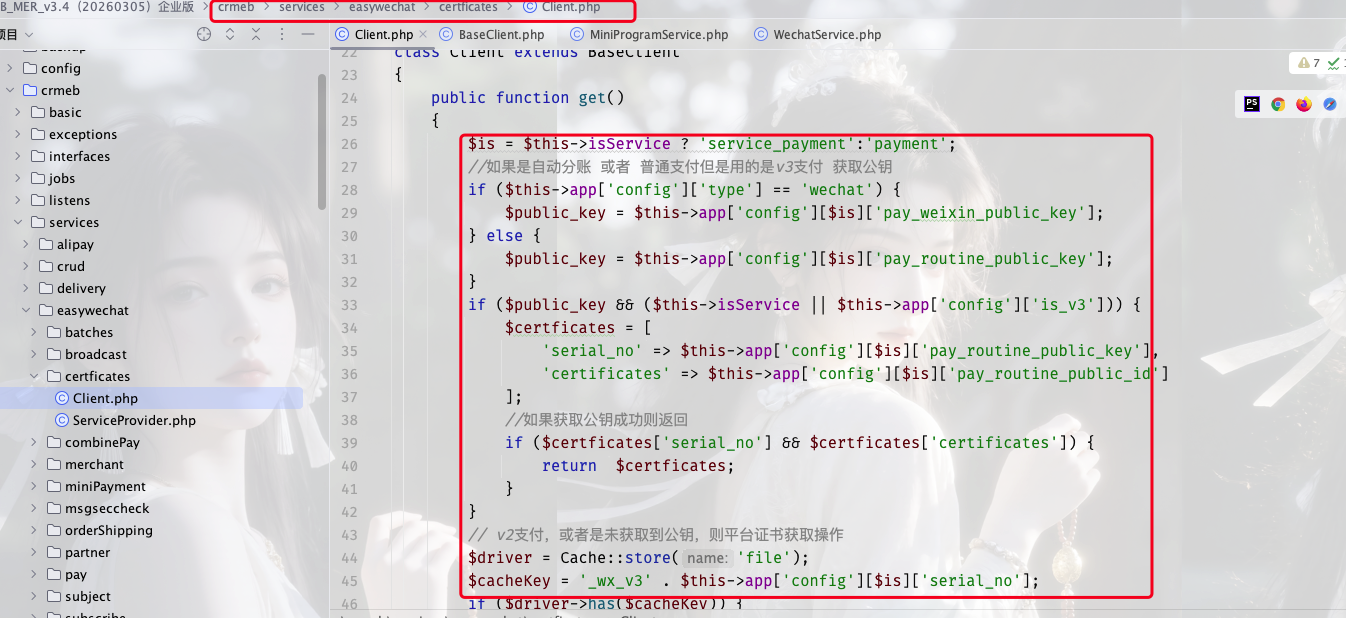
Task: Click easywechat in the breadcrumb path
Action: tap(382, 7)
